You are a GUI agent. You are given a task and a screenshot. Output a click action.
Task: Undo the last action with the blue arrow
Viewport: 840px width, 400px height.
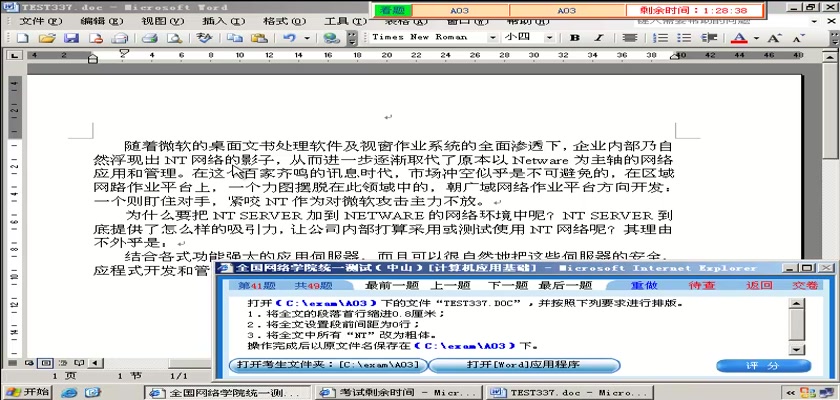tap(289, 37)
